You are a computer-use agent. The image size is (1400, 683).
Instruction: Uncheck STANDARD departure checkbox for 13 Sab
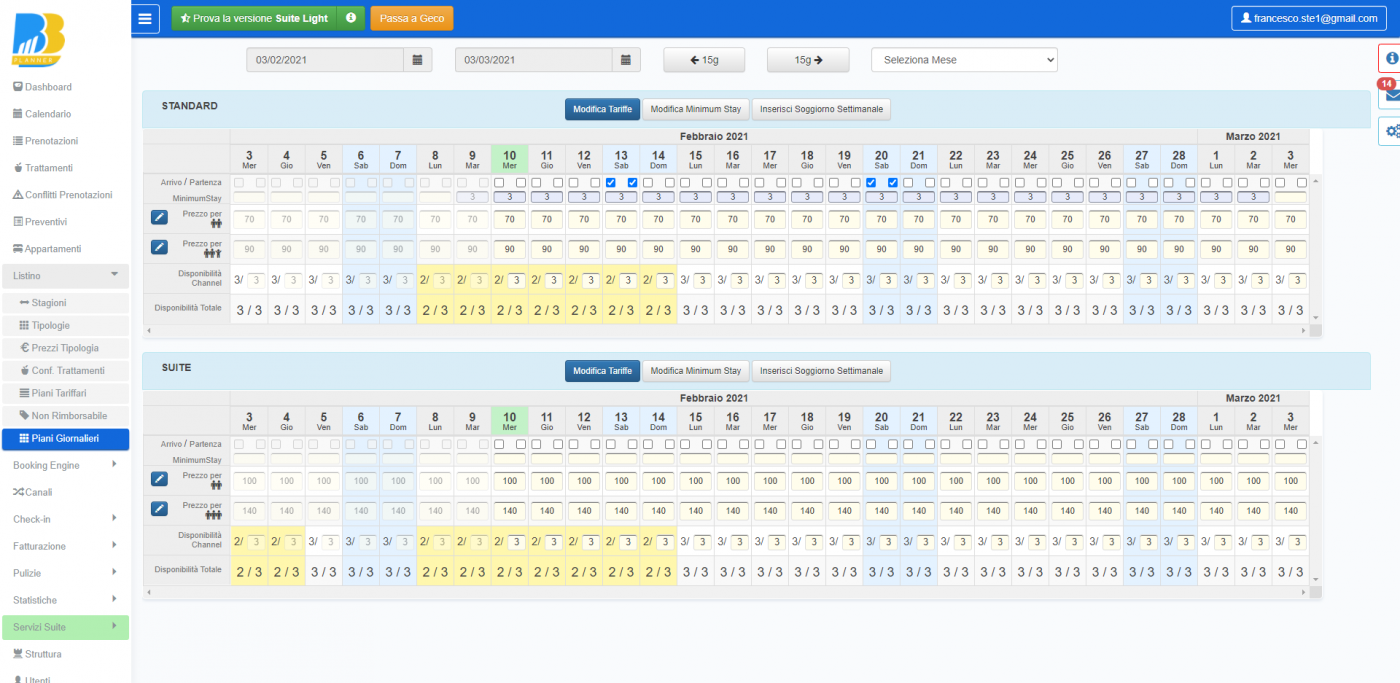pos(632,183)
